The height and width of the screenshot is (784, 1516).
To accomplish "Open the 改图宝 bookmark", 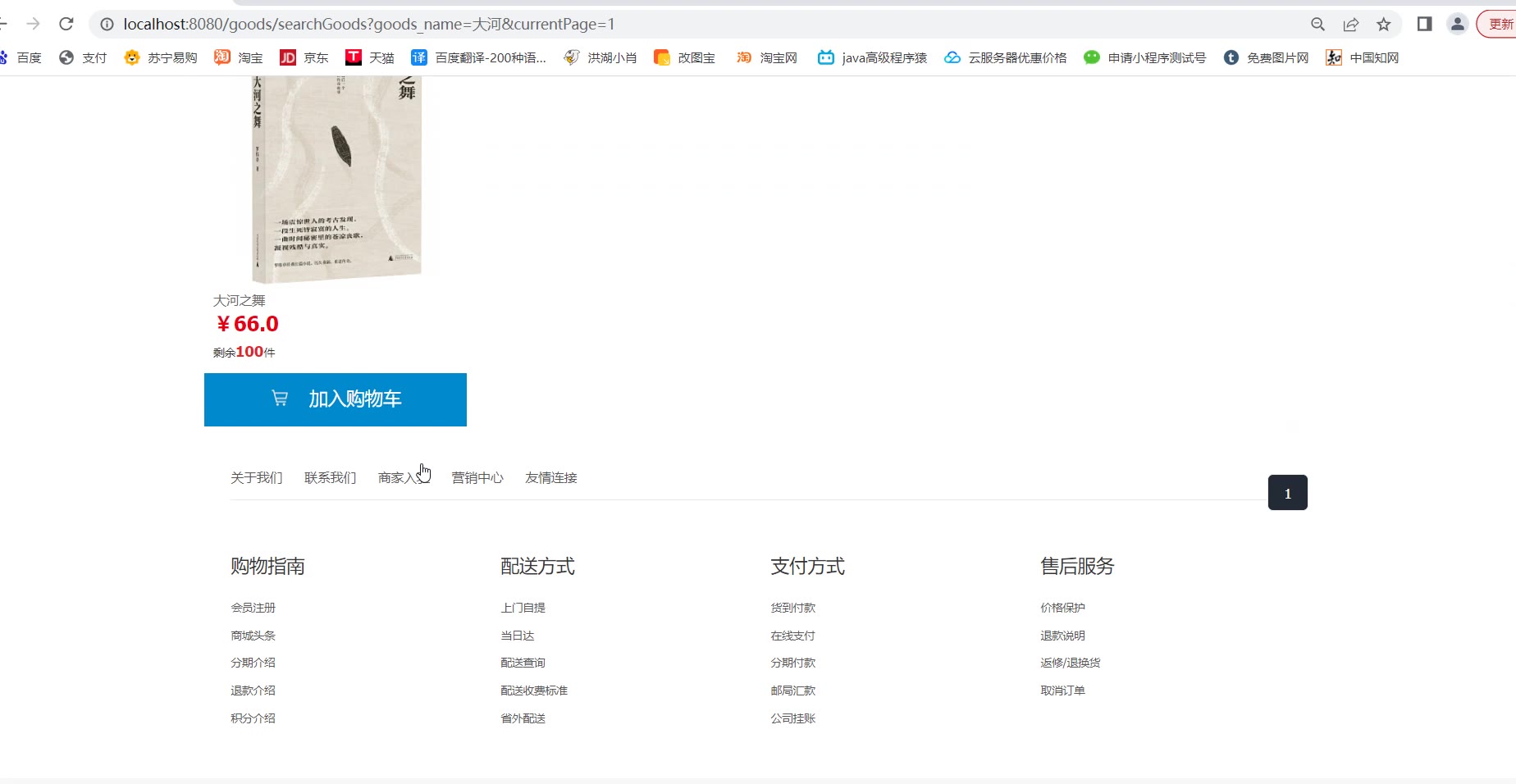I will 685,57.
